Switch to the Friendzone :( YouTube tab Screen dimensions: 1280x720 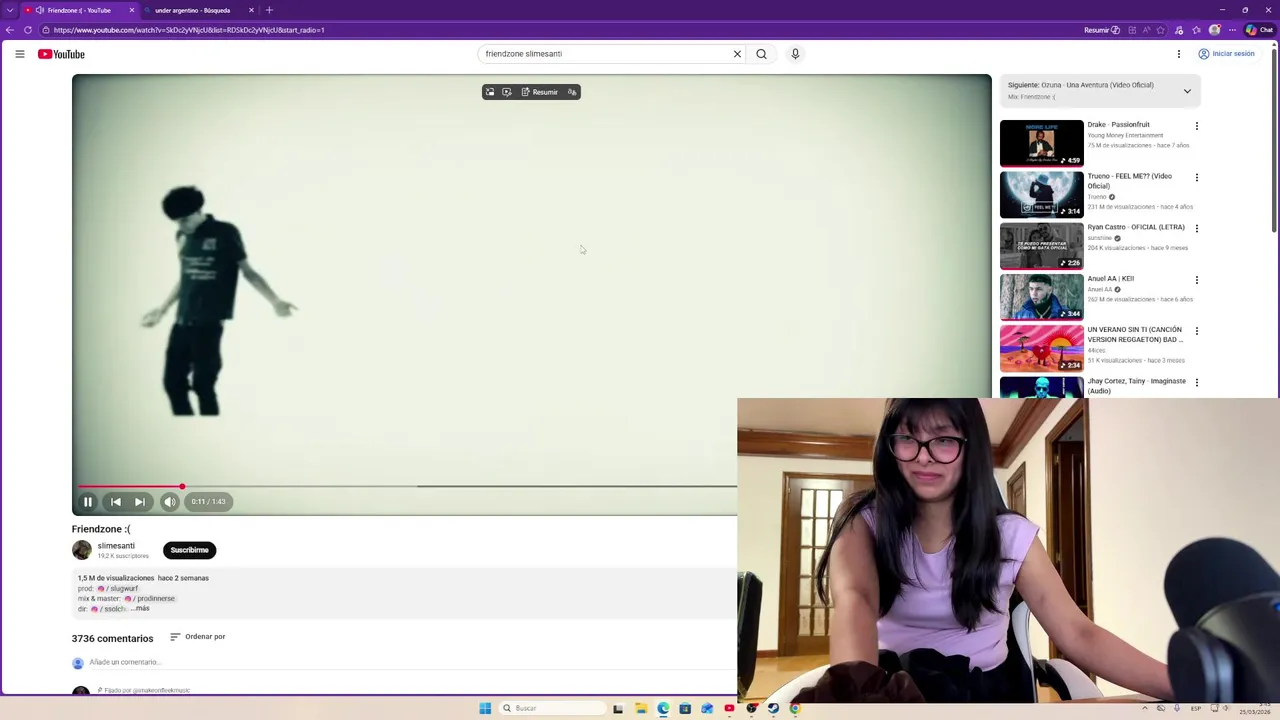pos(78,10)
